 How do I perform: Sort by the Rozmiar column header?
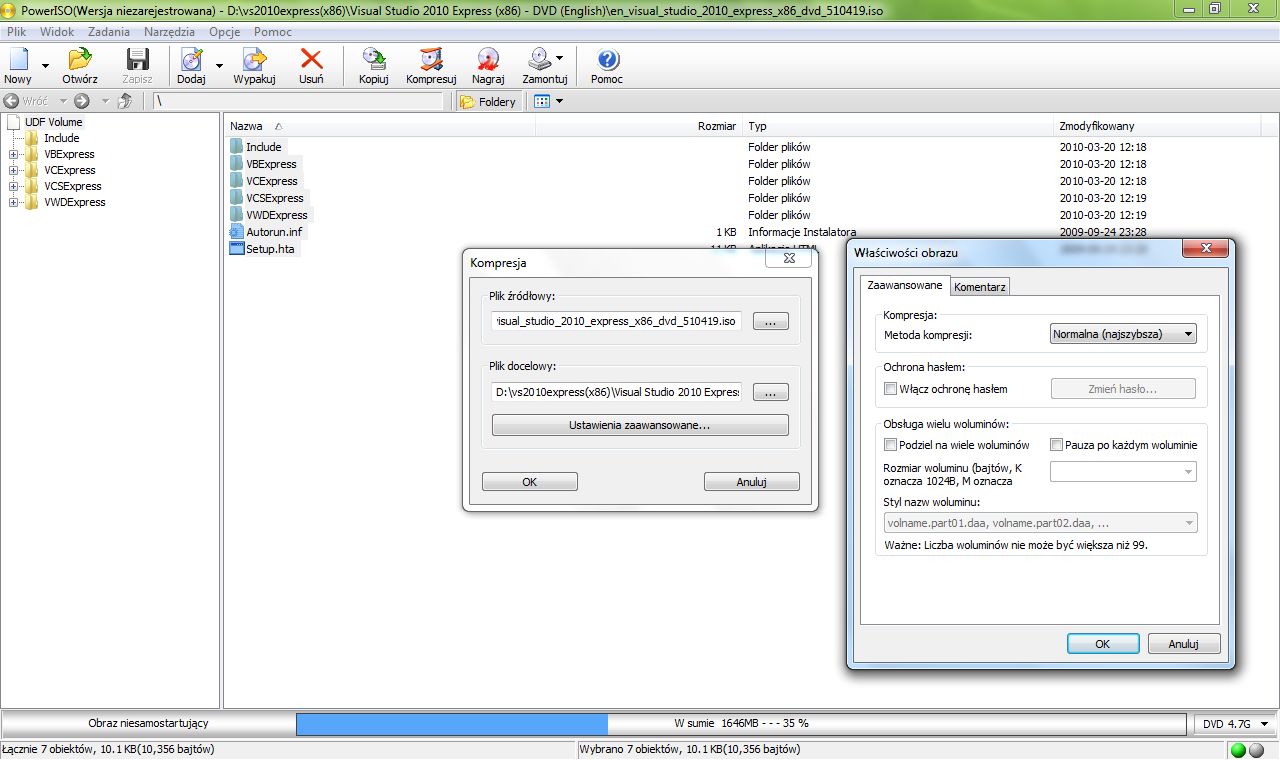[x=638, y=126]
